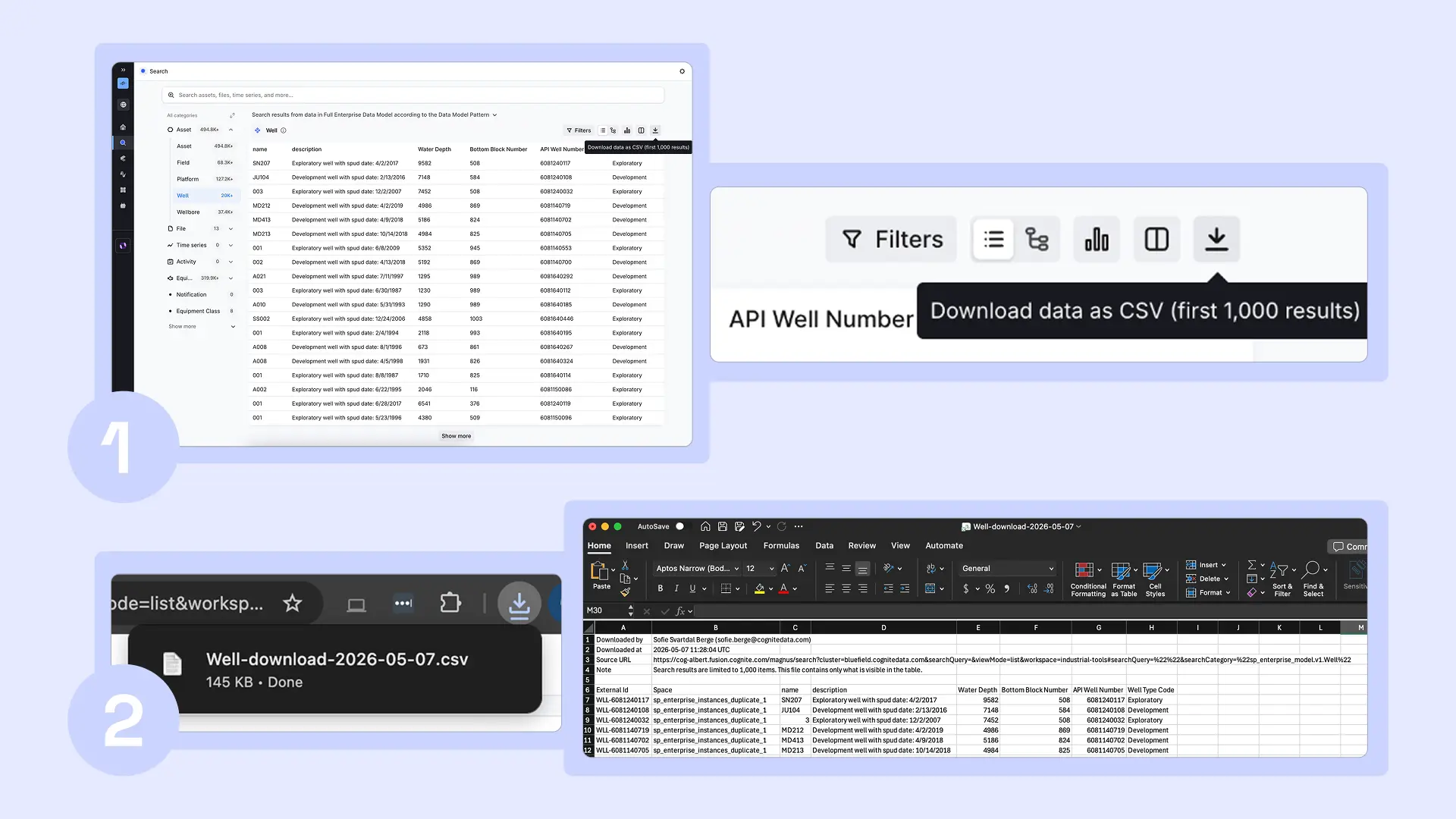Click the Format Painter brush icon in Excel
This screenshot has height=819, width=1456.
(625, 592)
